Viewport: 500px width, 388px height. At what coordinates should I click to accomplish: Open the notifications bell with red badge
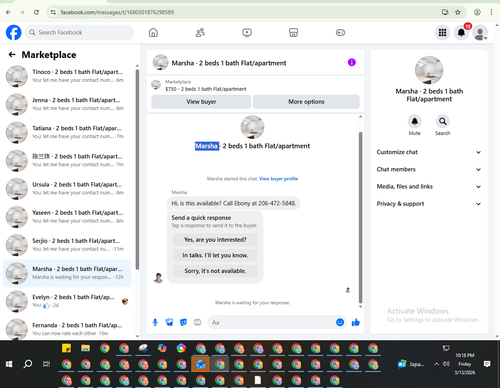coord(461,33)
